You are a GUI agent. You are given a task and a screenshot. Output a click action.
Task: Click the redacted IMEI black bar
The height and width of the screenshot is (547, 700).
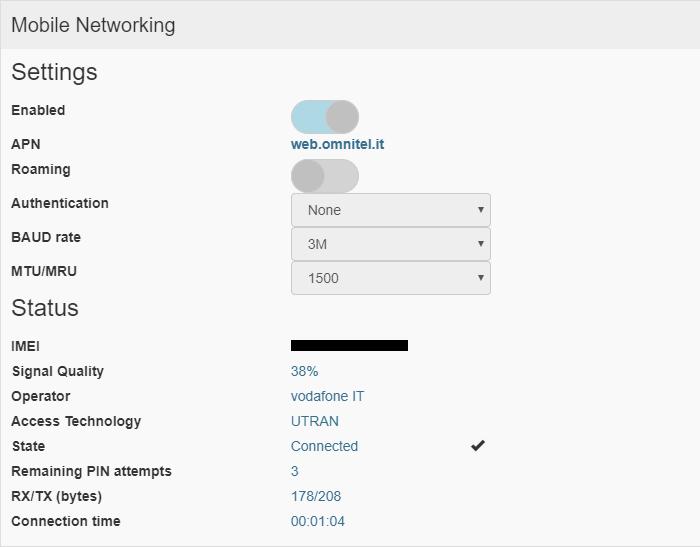tap(349, 345)
